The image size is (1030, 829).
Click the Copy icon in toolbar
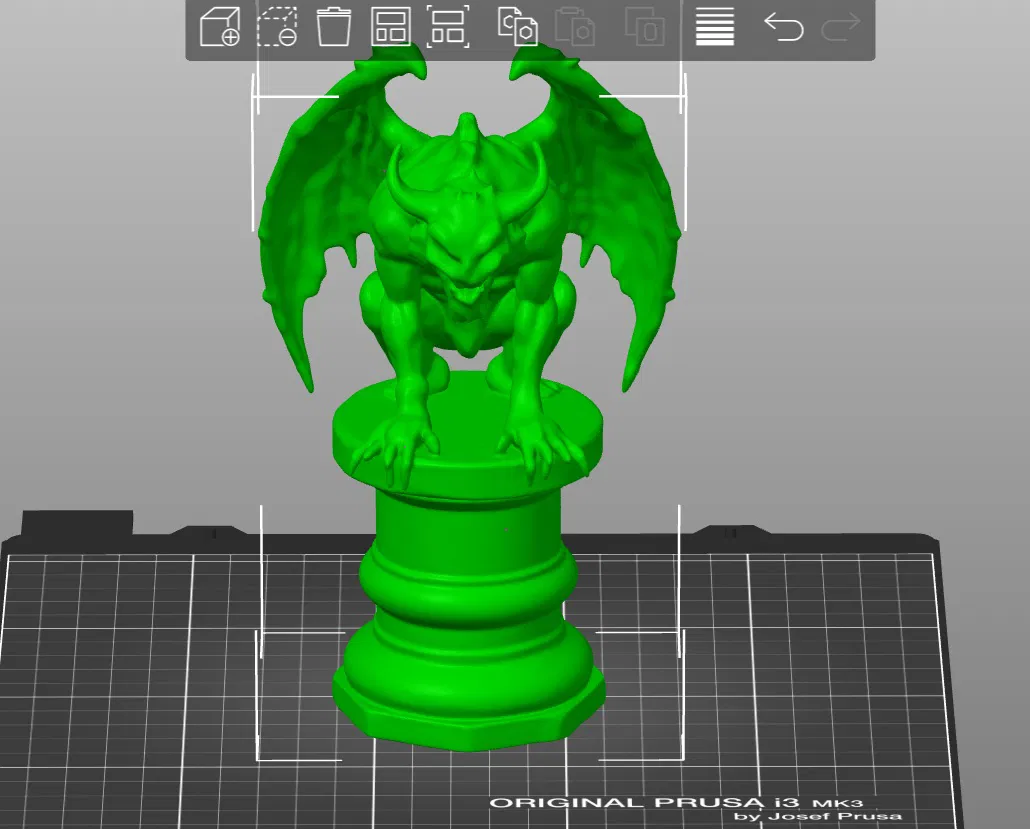(x=518, y=27)
